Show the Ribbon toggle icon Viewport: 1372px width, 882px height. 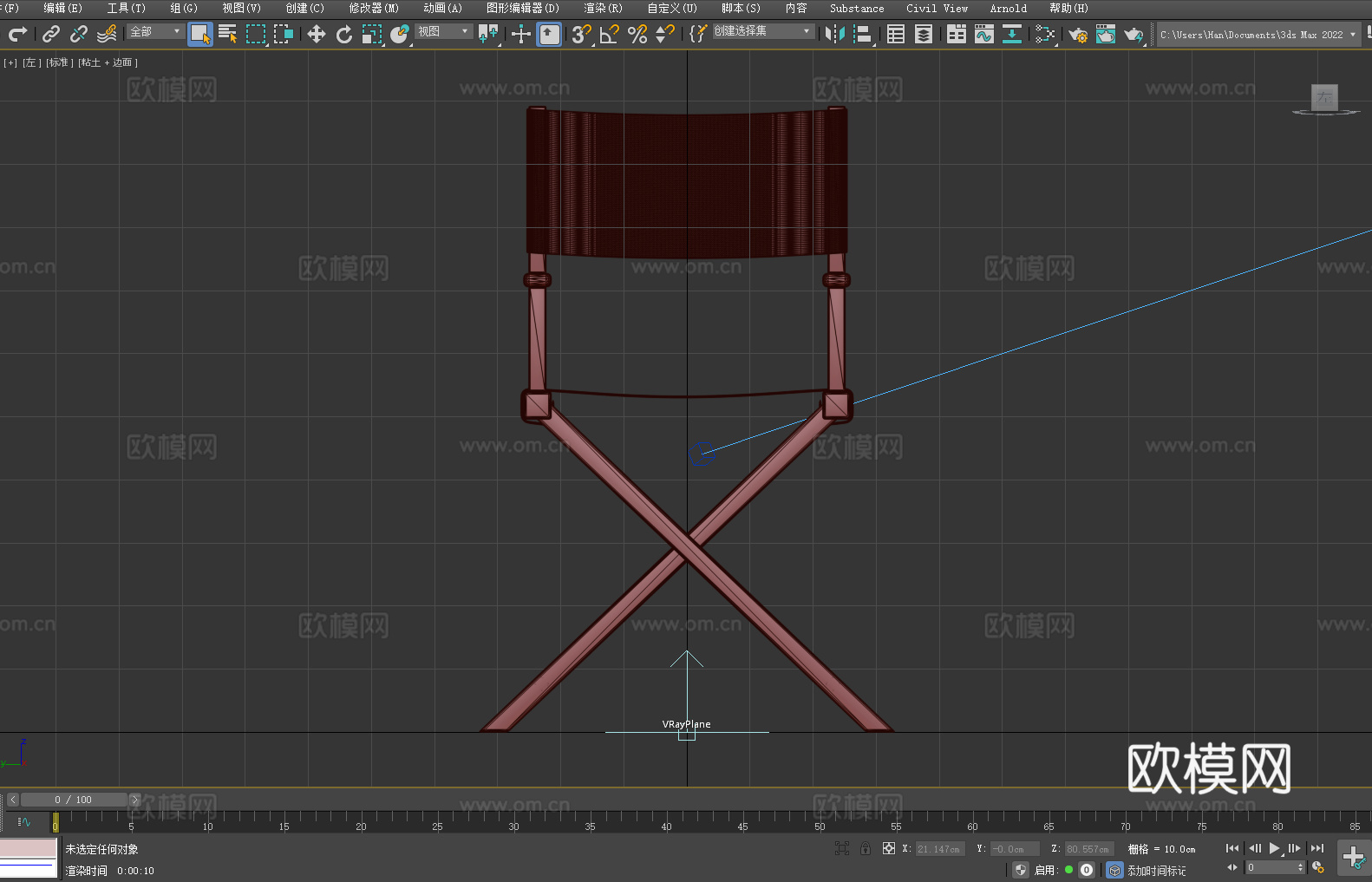click(957, 34)
